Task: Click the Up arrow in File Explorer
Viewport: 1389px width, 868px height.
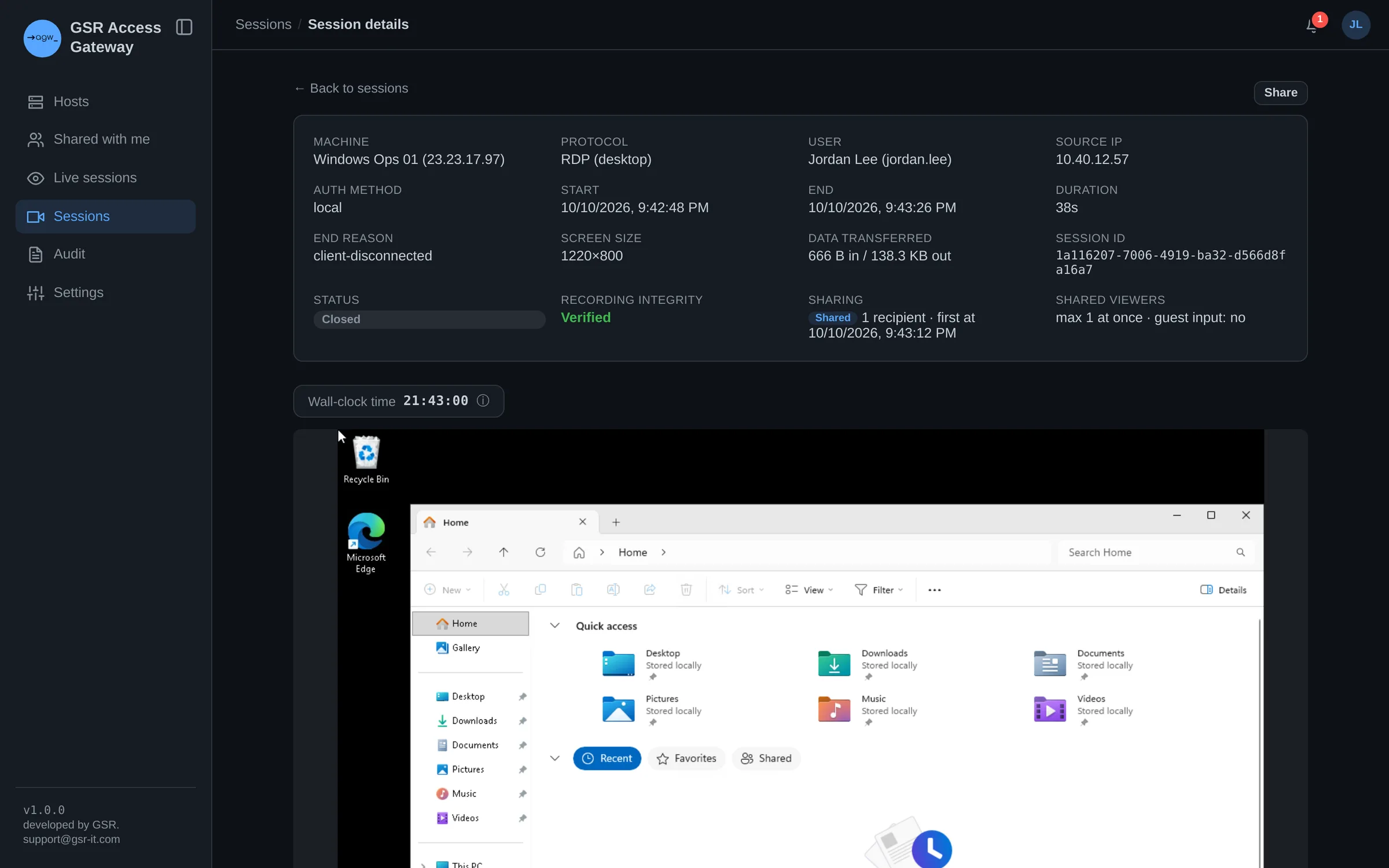Action: [504, 552]
